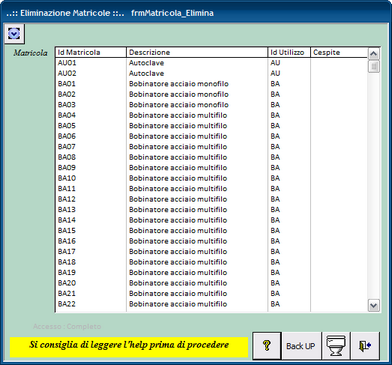Click the Matricola label
The height and width of the screenshot is (365, 392).
click(x=30, y=53)
